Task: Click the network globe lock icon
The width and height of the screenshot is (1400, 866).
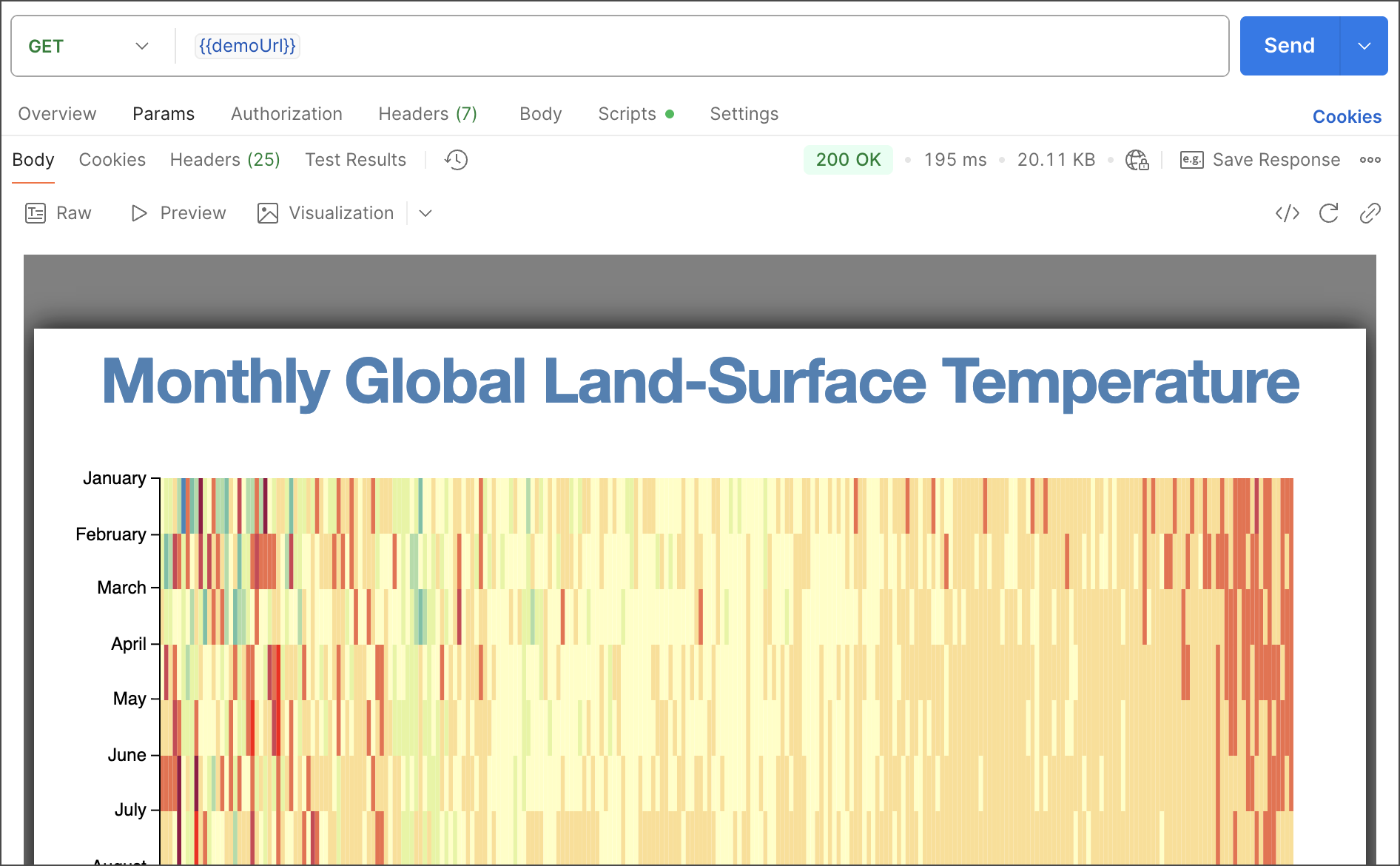Action: tap(1137, 160)
